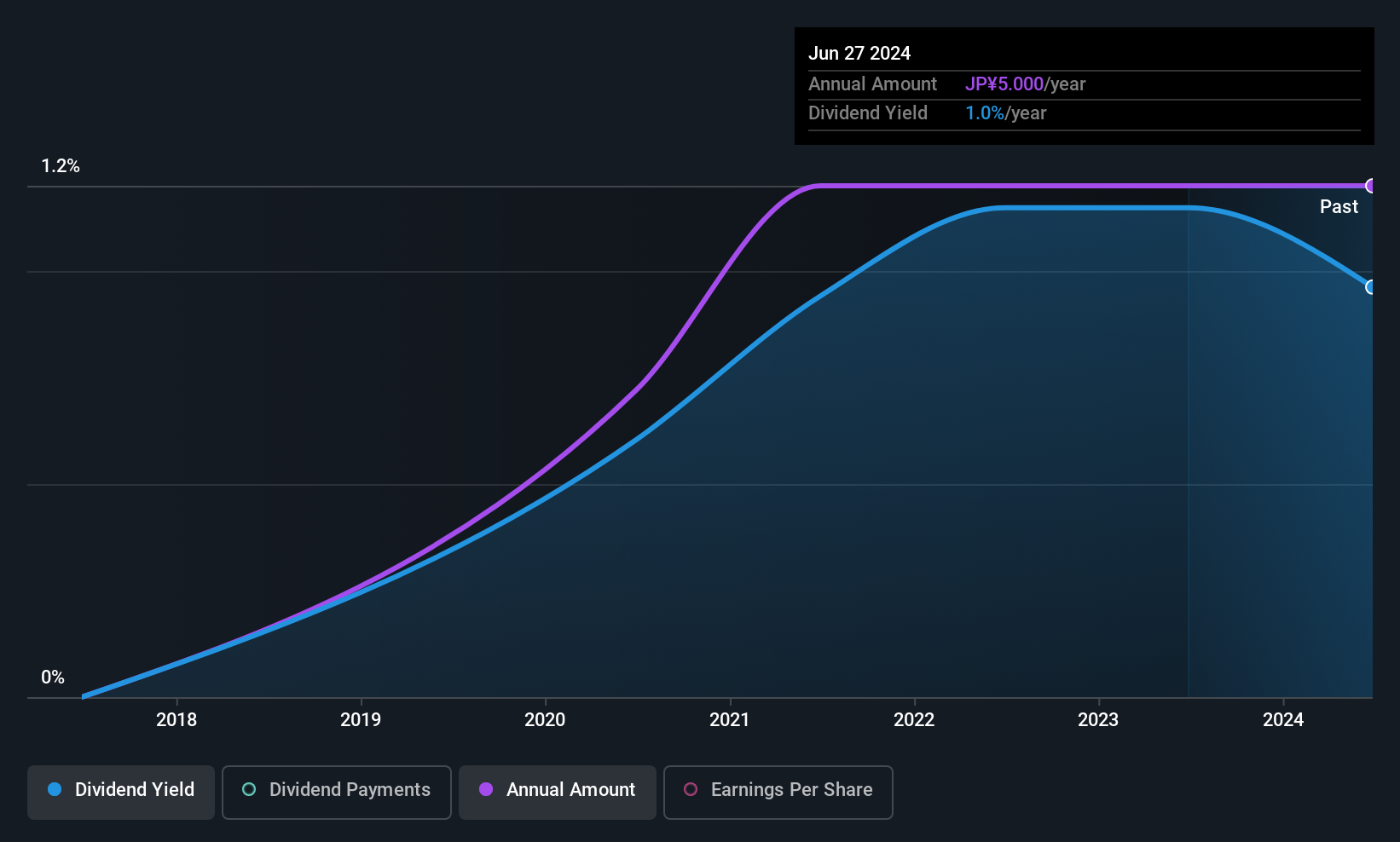Screen dimensions: 1400x842
Task: Toggle the Annual Amount series
Action: click(558, 792)
